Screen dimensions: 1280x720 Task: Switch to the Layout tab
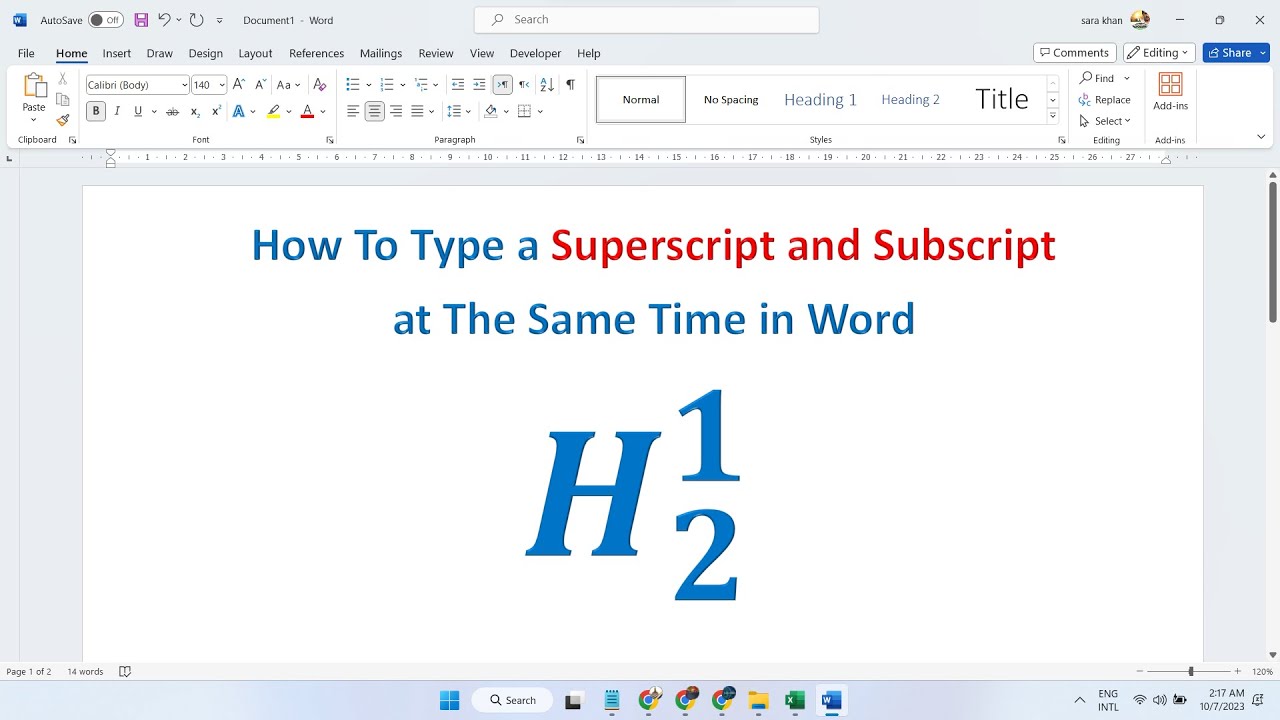click(255, 53)
